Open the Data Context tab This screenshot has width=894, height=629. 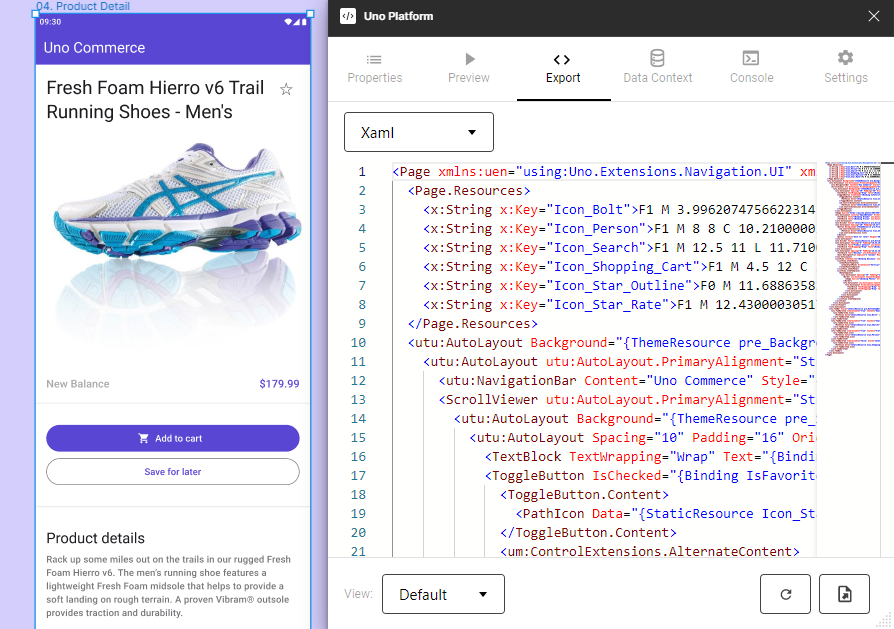point(657,68)
